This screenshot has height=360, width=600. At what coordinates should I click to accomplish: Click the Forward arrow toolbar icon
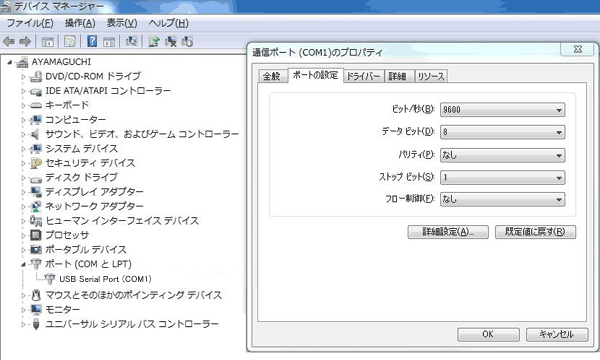click(25, 41)
